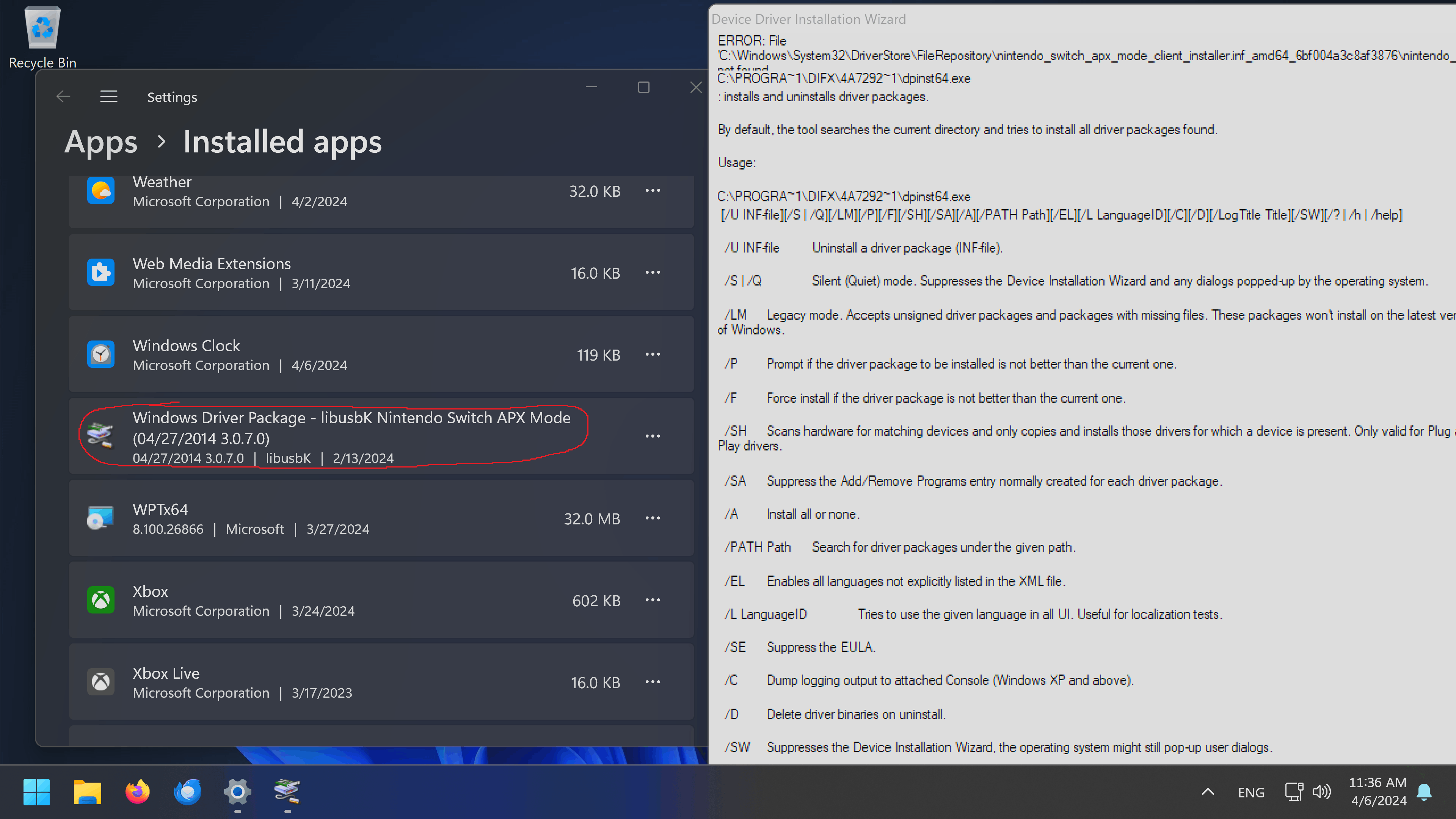Open more options for Xbox Live
The image size is (1456, 819).
point(652,682)
